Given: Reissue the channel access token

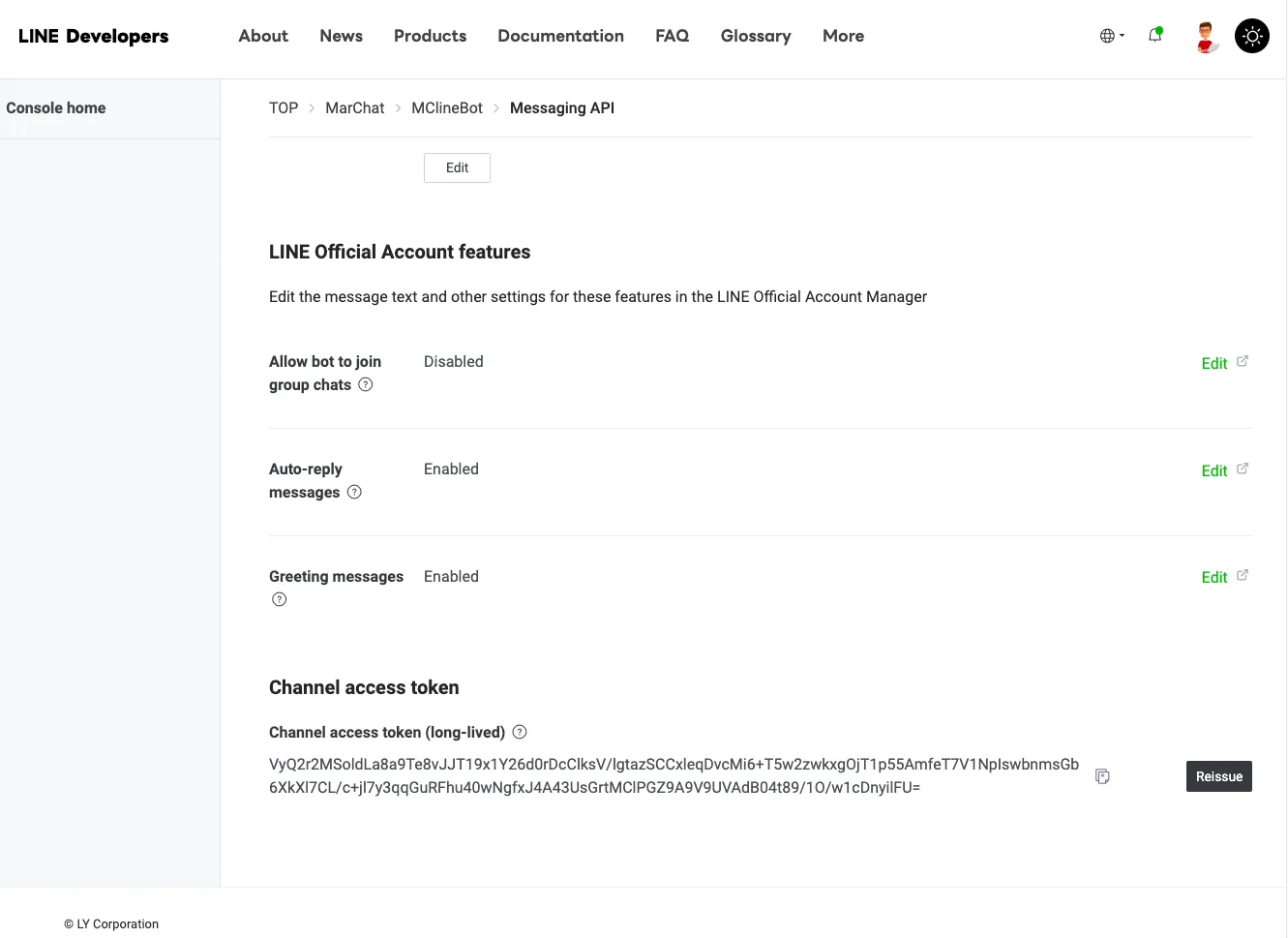Looking at the screenshot, I should point(1219,776).
